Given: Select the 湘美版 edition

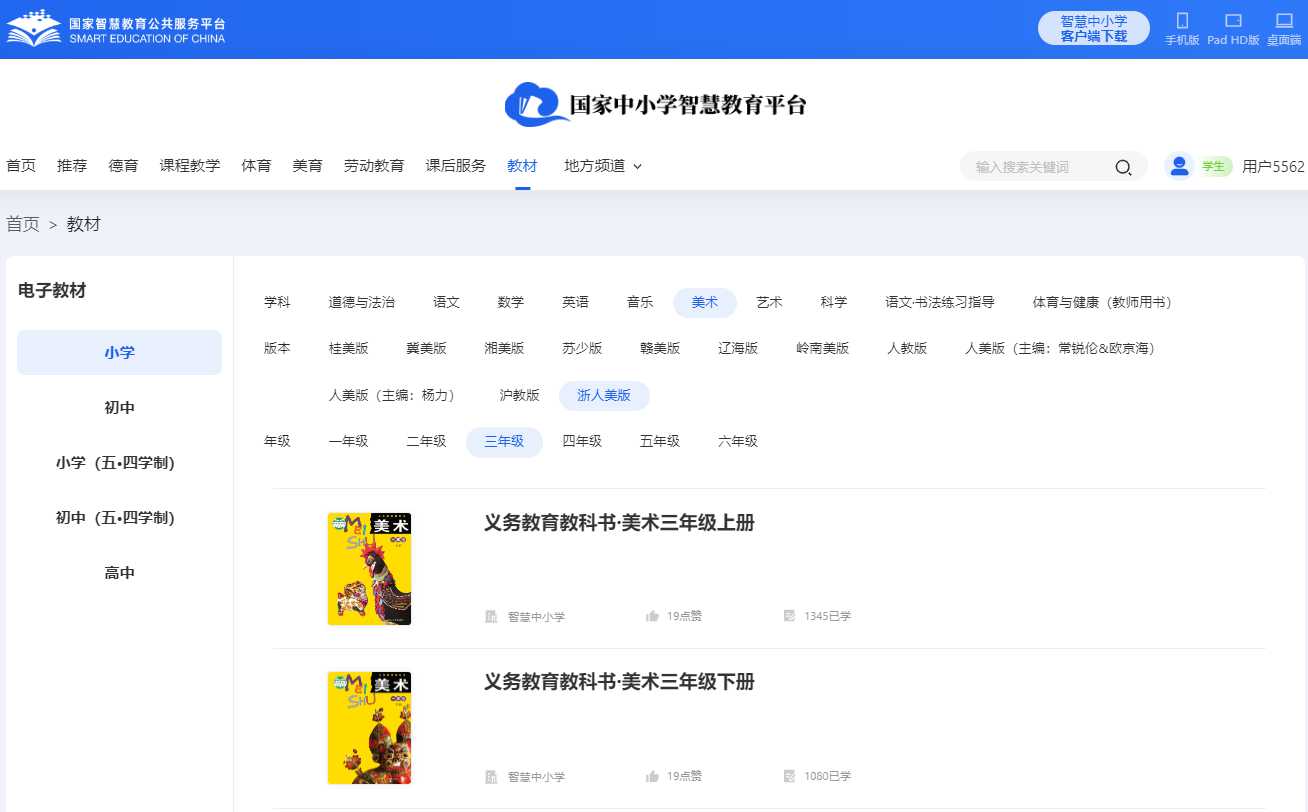Looking at the screenshot, I should coord(504,348).
